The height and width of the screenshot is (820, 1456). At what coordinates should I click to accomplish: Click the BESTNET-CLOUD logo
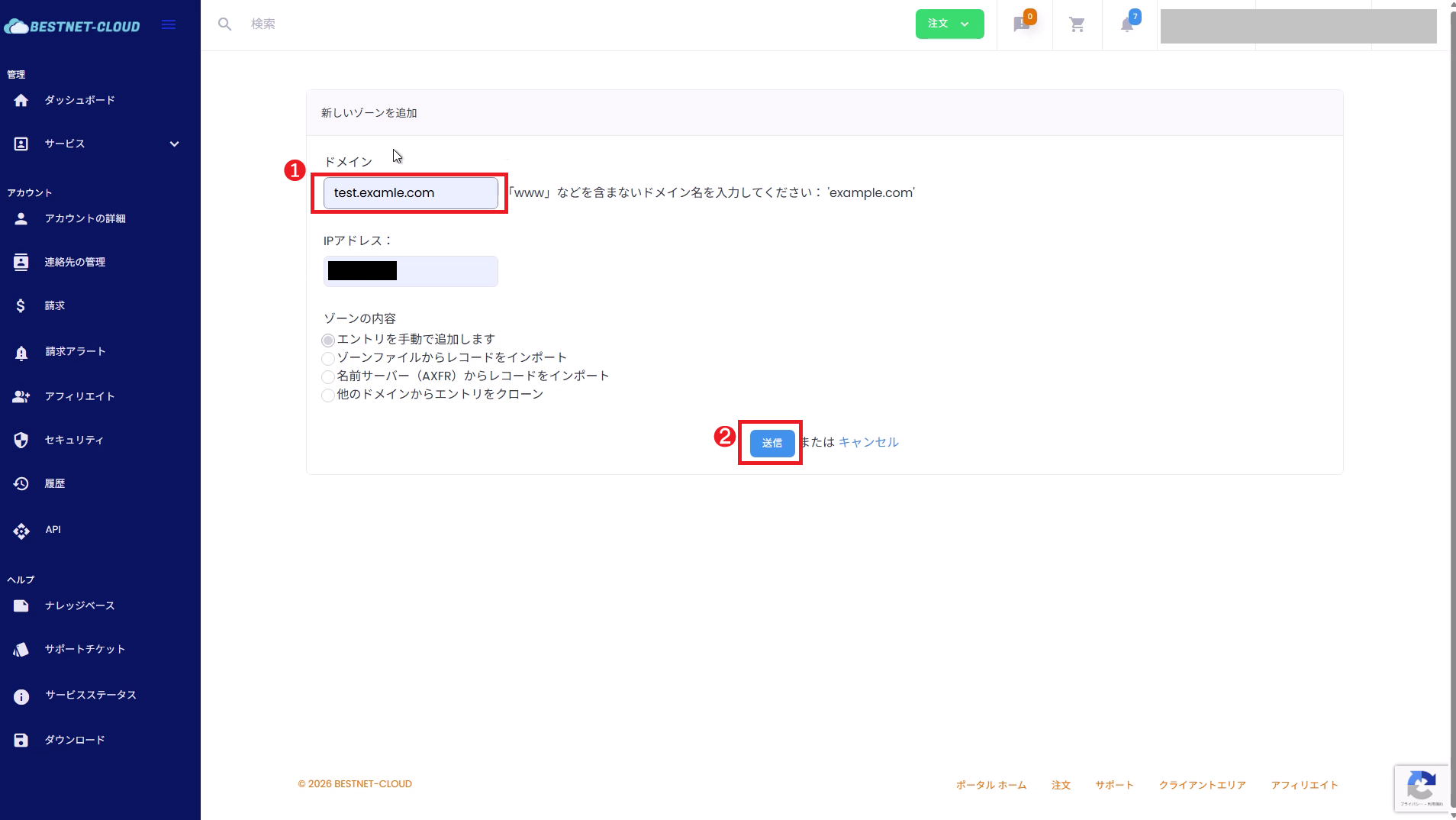73,25
